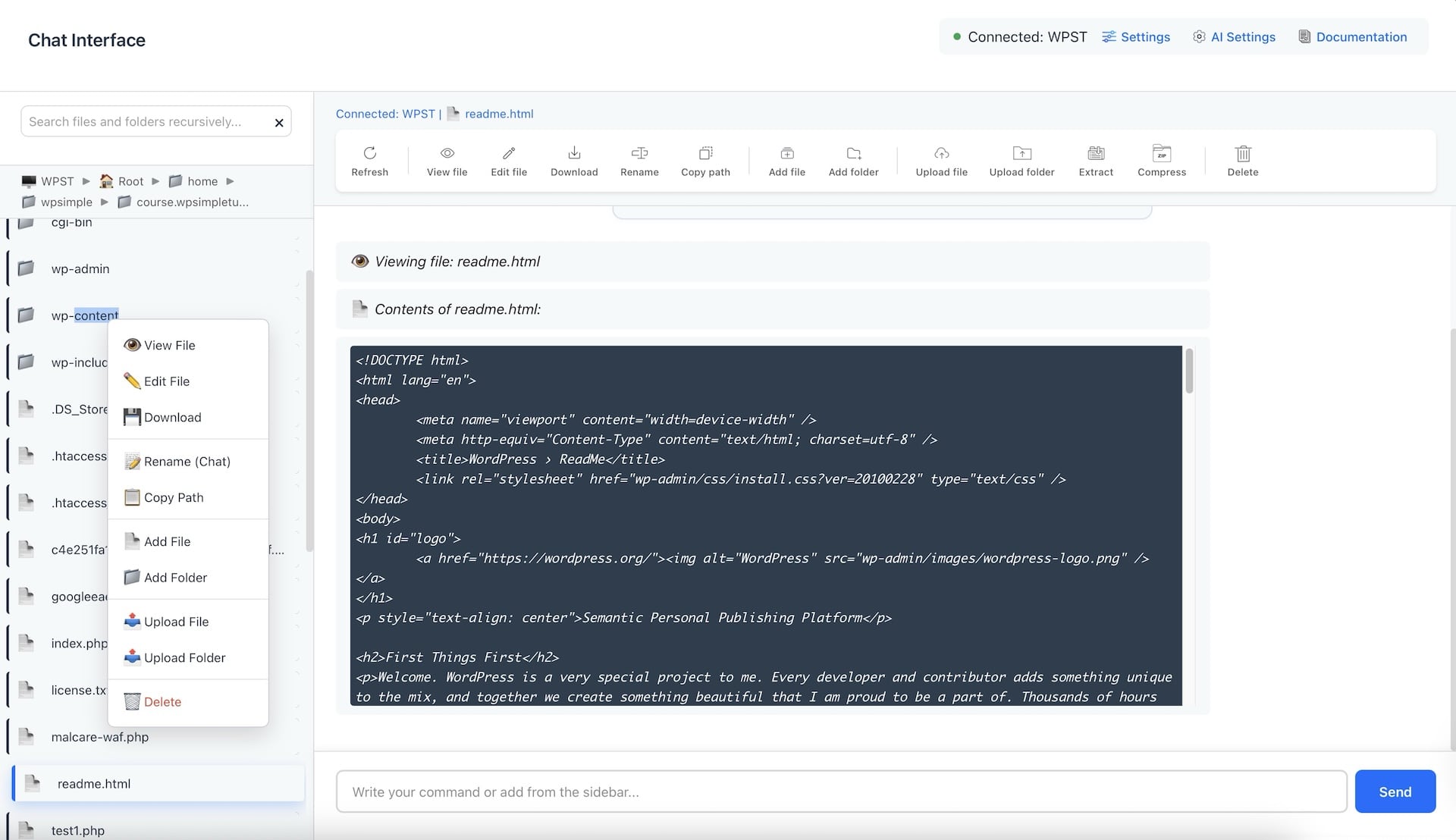
Task: Expand the arrow after Root in breadcrumb
Action: point(155,181)
